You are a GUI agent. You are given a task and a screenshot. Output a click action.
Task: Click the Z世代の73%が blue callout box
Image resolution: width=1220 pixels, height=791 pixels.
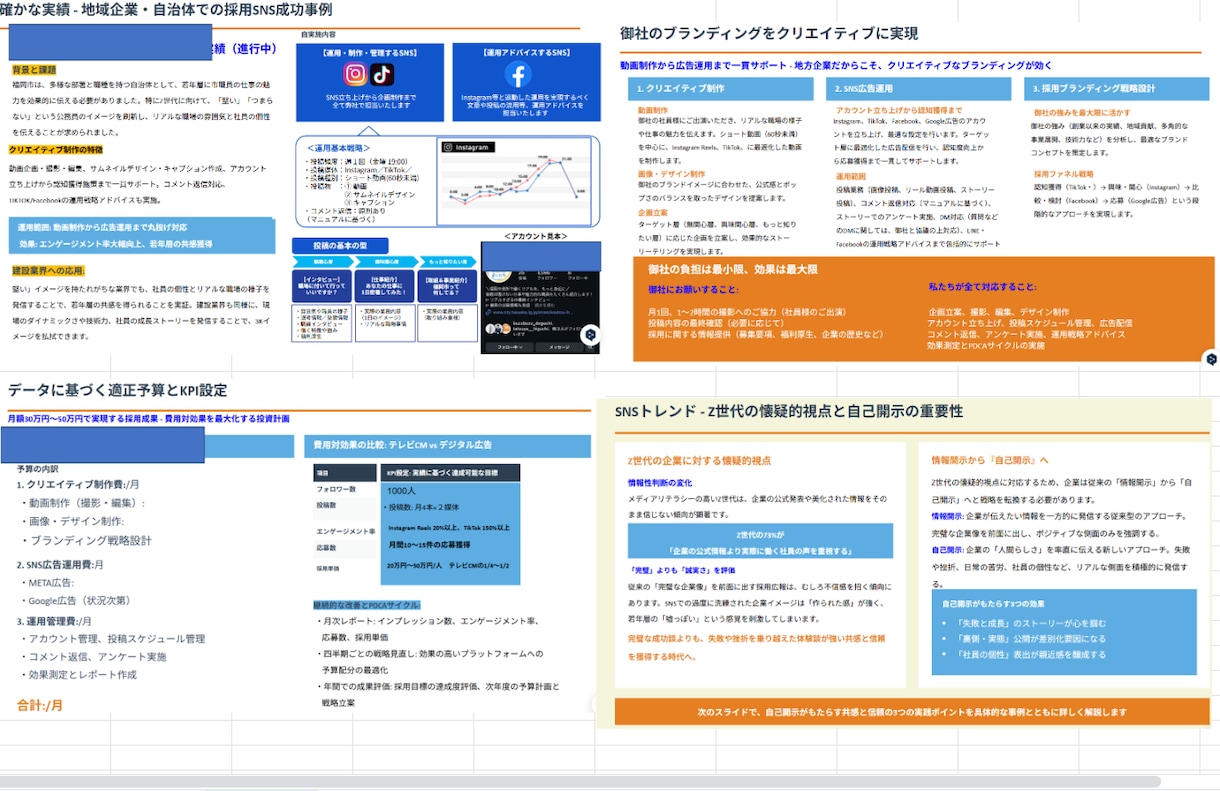(x=761, y=542)
